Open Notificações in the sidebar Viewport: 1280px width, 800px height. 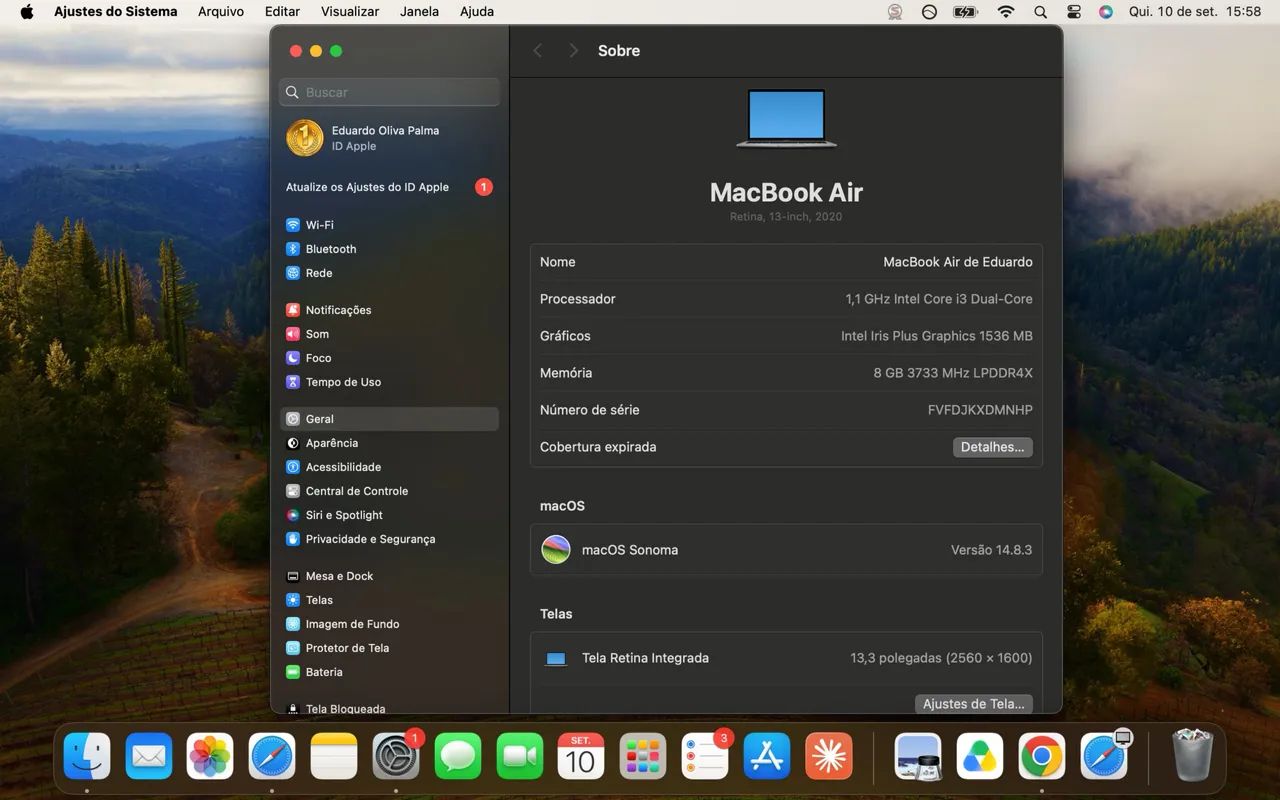(x=389, y=310)
